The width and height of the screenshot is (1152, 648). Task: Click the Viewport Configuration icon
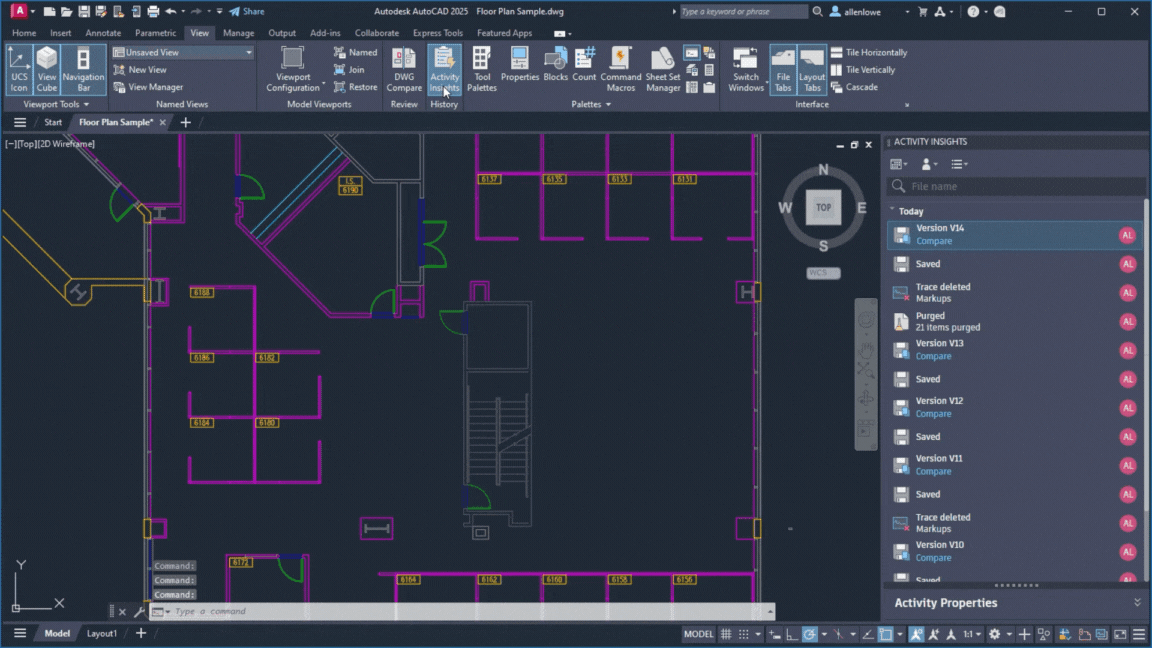[292, 58]
